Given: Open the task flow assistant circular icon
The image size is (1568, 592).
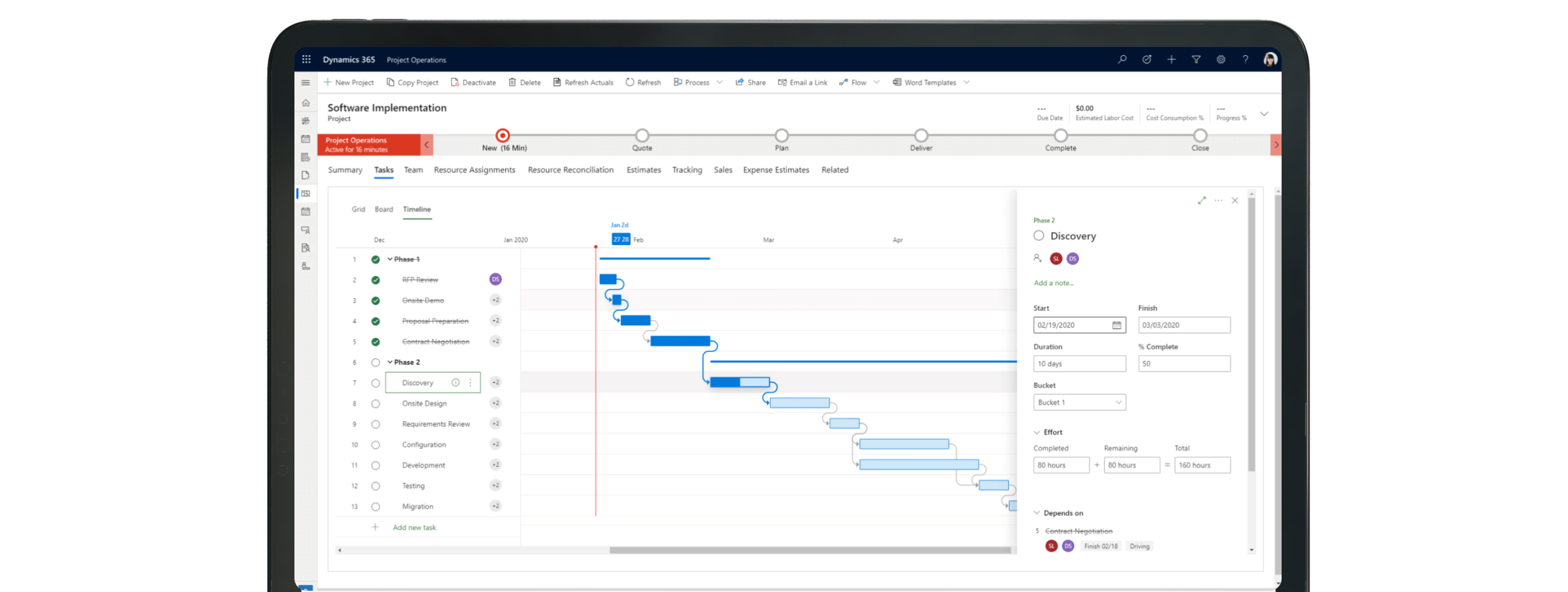Looking at the screenshot, I should pos(1147,59).
